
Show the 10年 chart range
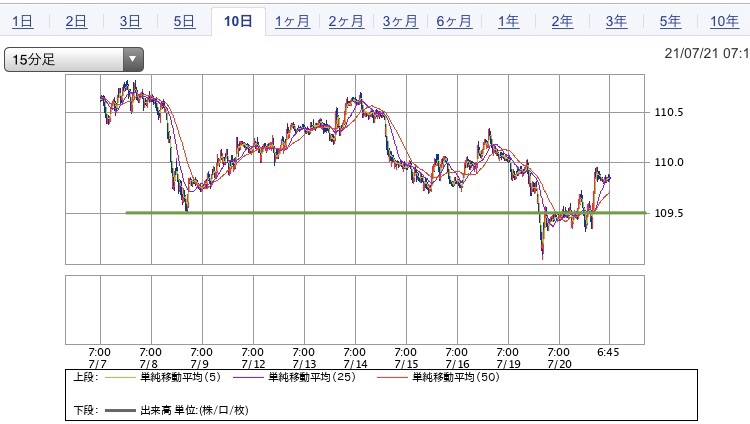[x=724, y=22]
